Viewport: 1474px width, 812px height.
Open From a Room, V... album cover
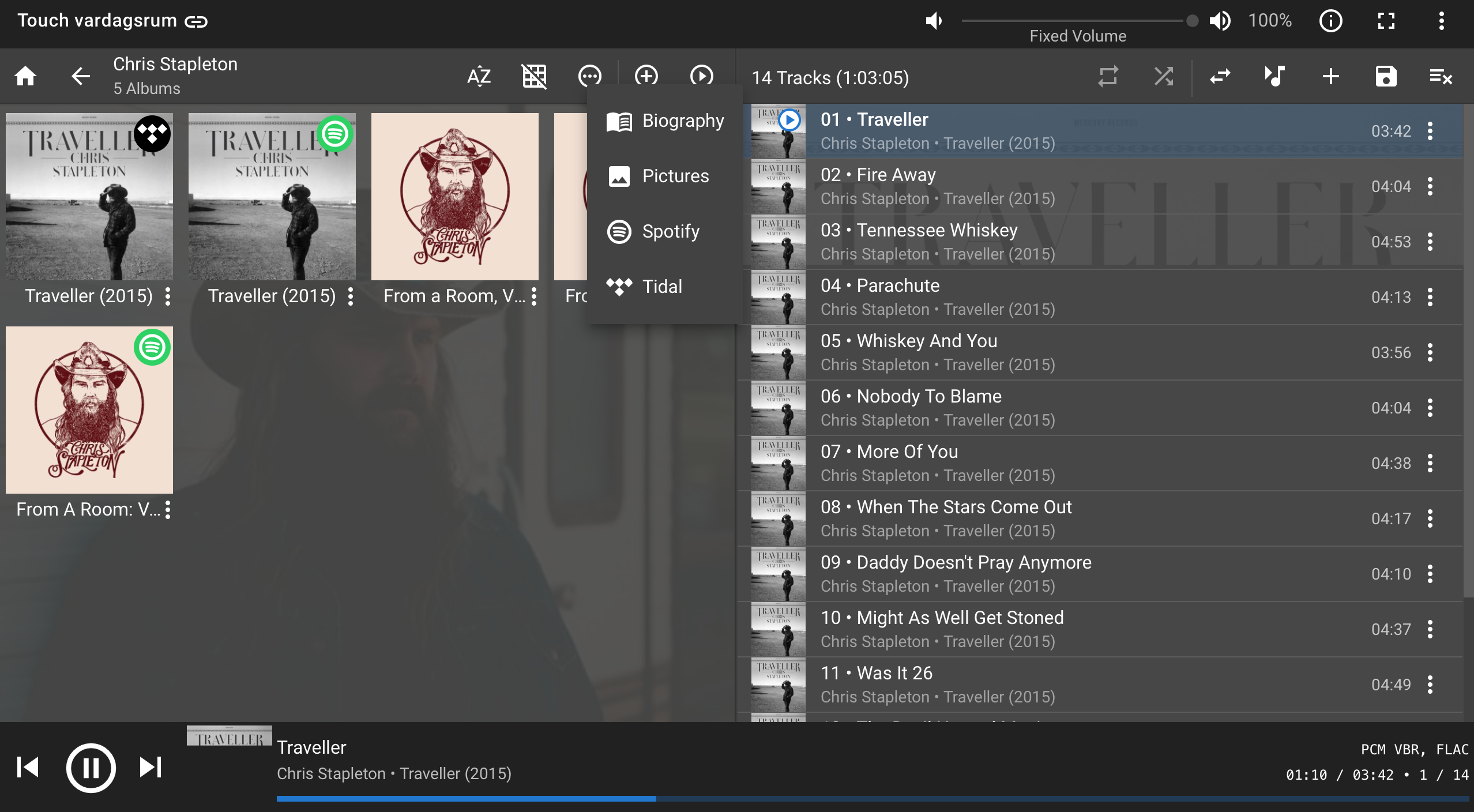click(x=455, y=197)
